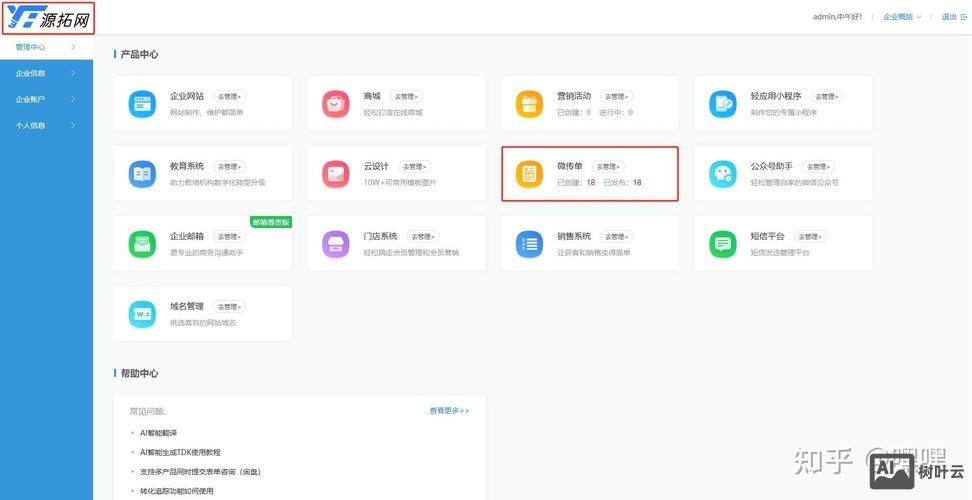Click 去管理 for 轻应用小程序

click(827, 97)
